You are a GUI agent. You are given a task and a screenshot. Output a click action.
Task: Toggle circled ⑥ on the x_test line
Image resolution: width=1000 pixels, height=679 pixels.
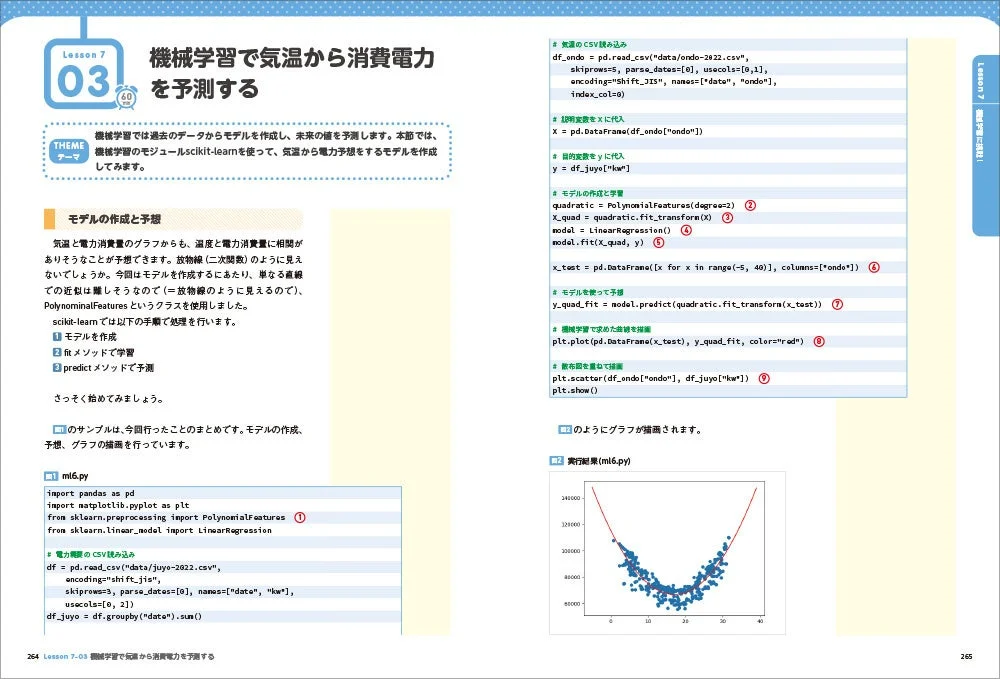872,267
